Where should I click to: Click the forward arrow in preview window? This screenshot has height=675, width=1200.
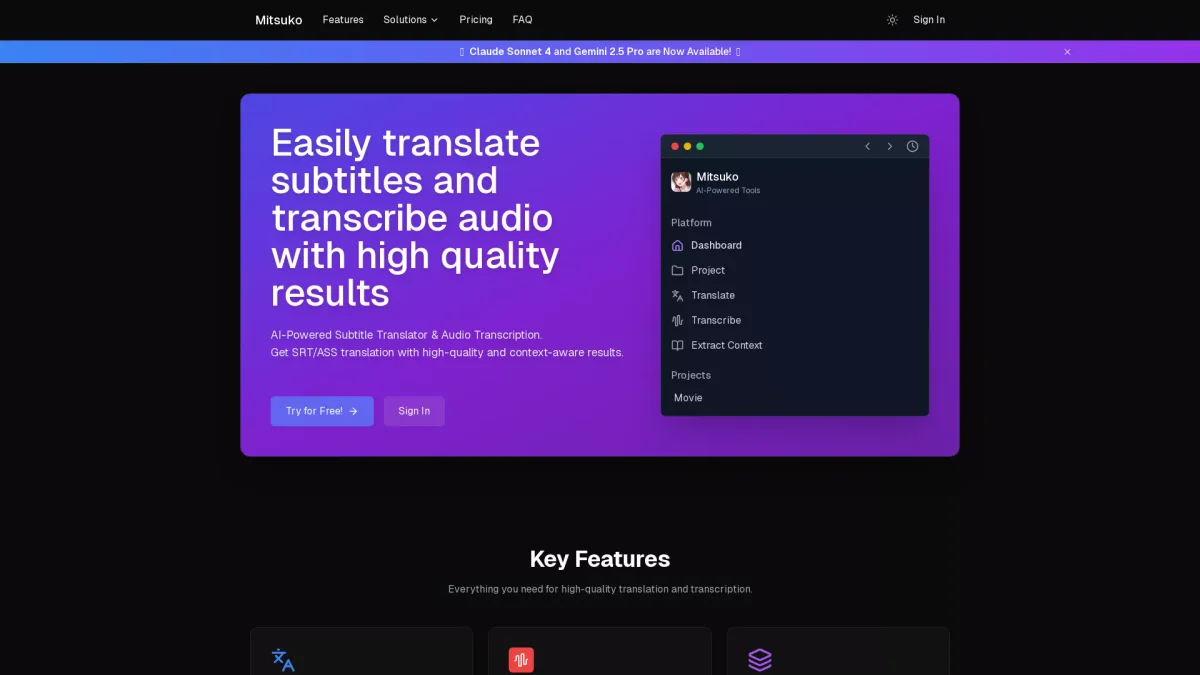click(x=889, y=146)
